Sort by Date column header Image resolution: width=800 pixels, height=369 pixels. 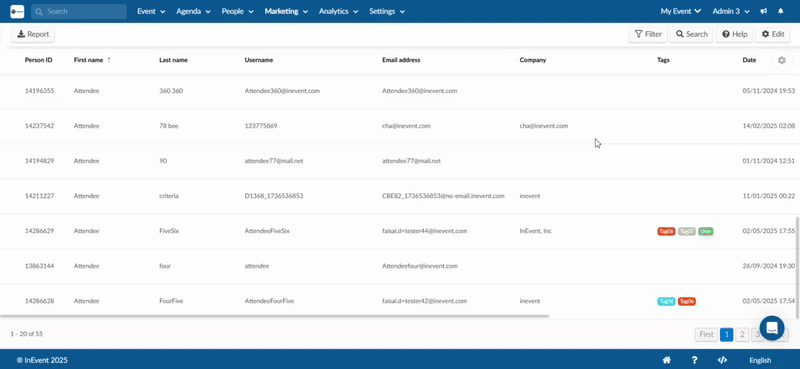coord(749,60)
